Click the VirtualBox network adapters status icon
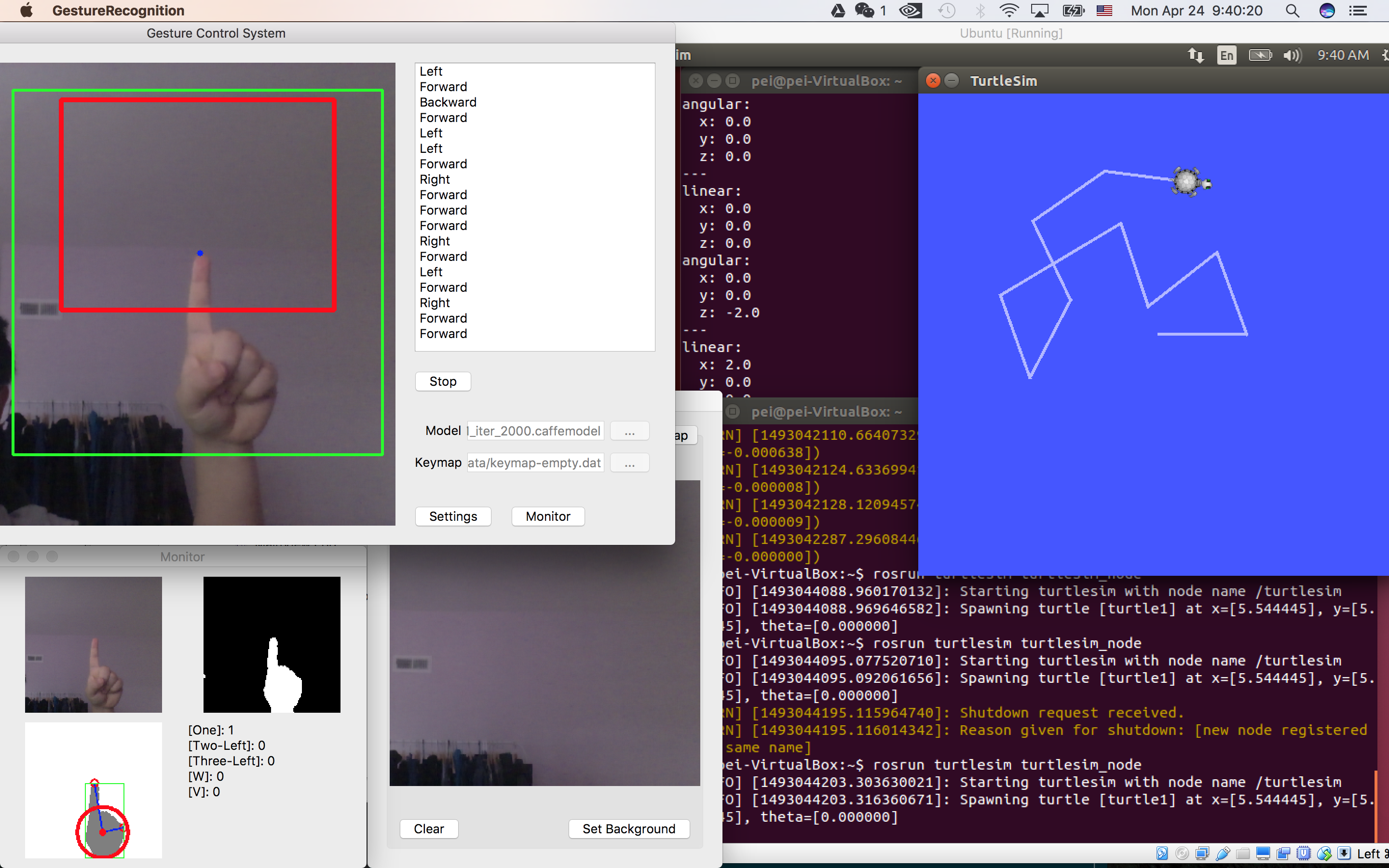 [1202, 854]
